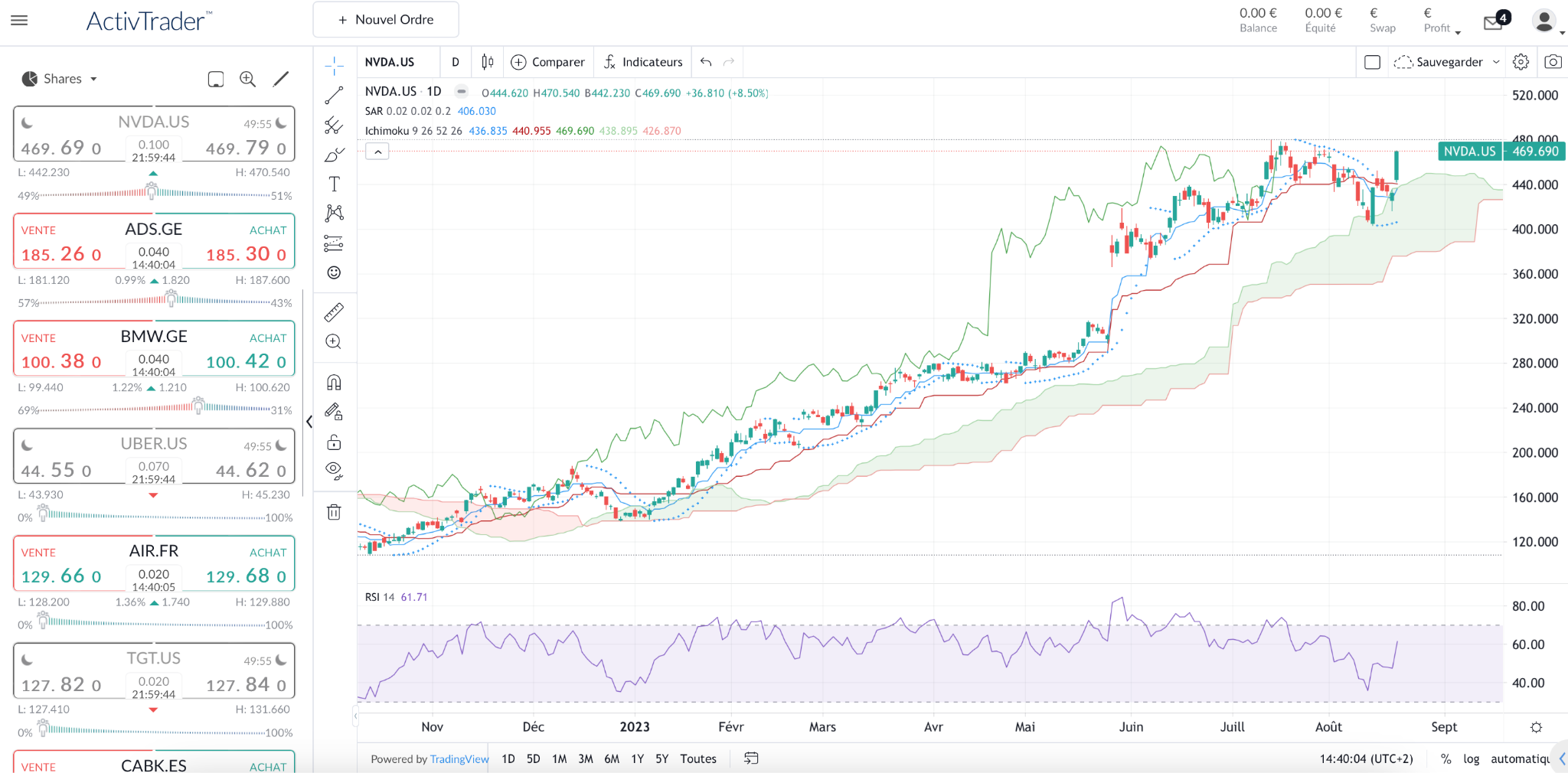Image resolution: width=1568 pixels, height=773 pixels.
Task: Undo the last chart action
Action: pos(706,62)
